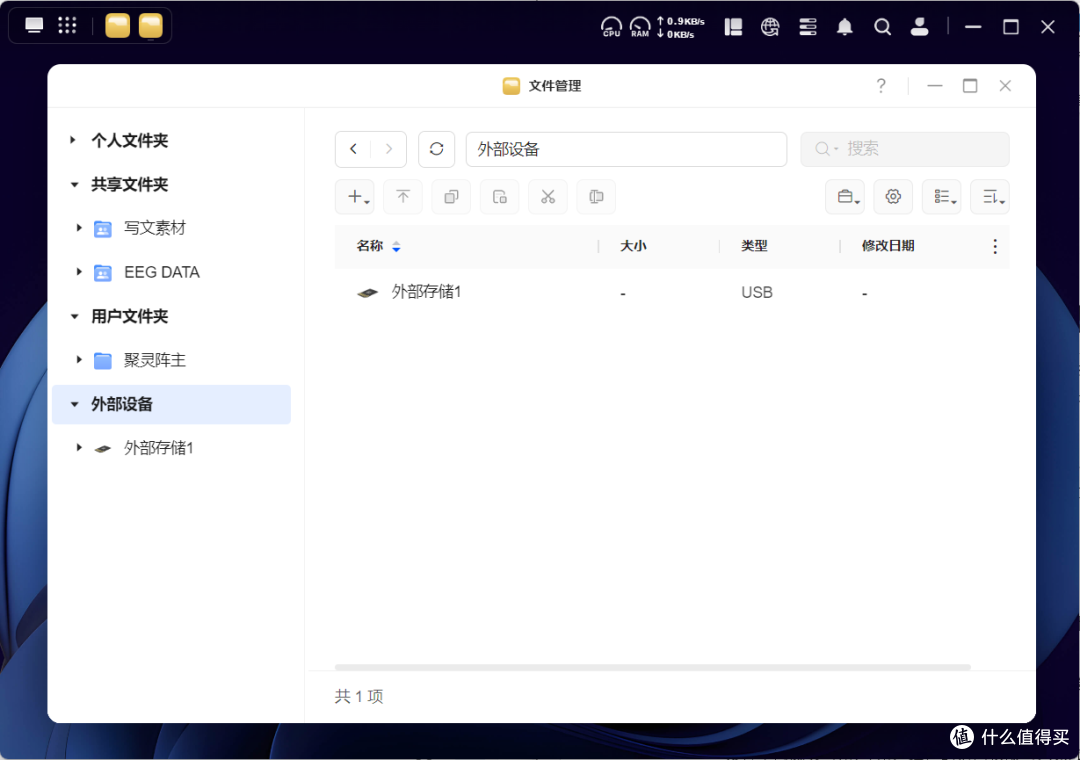This screenshot has width=1080, height=760.
Task: Open 写文素材 shared folder
Action: click(x=155, y=228)
